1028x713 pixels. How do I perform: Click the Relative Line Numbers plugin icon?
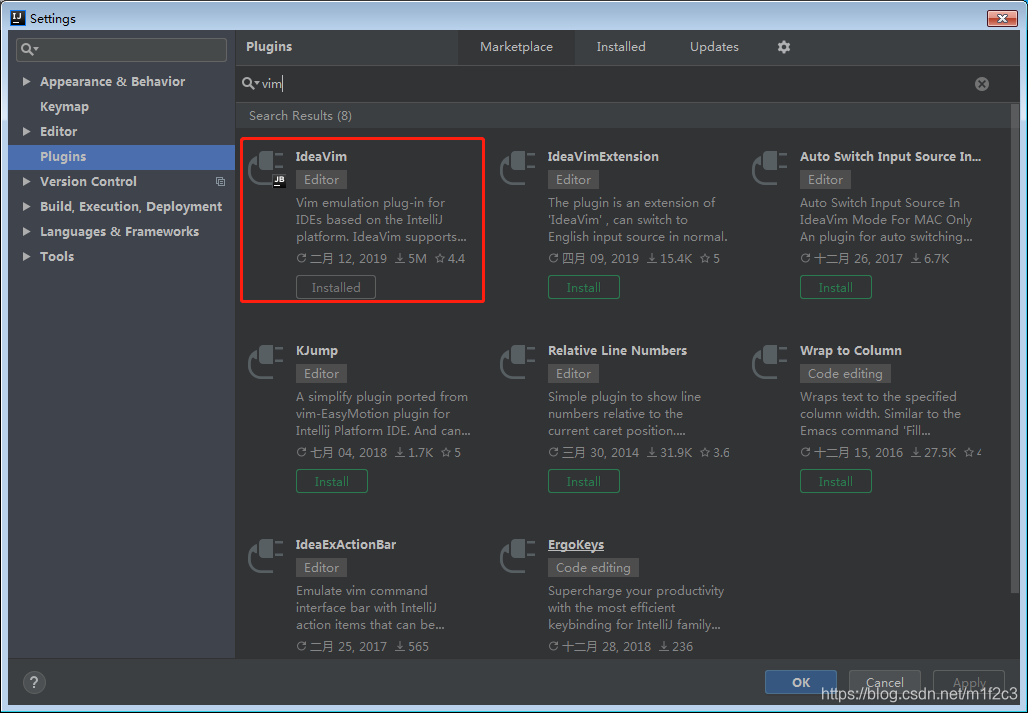point(519,362)
